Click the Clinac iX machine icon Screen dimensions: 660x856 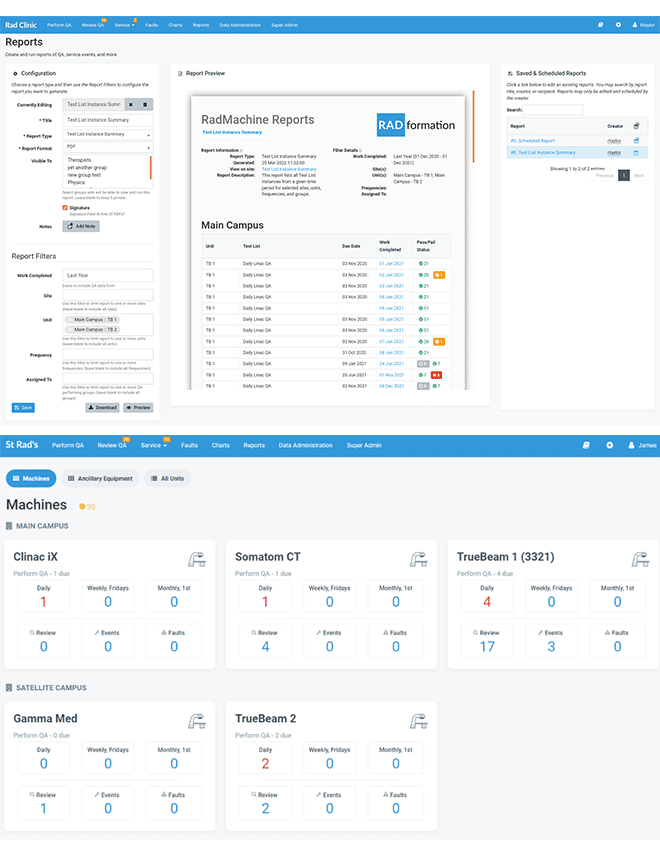[x=196, y=559]
